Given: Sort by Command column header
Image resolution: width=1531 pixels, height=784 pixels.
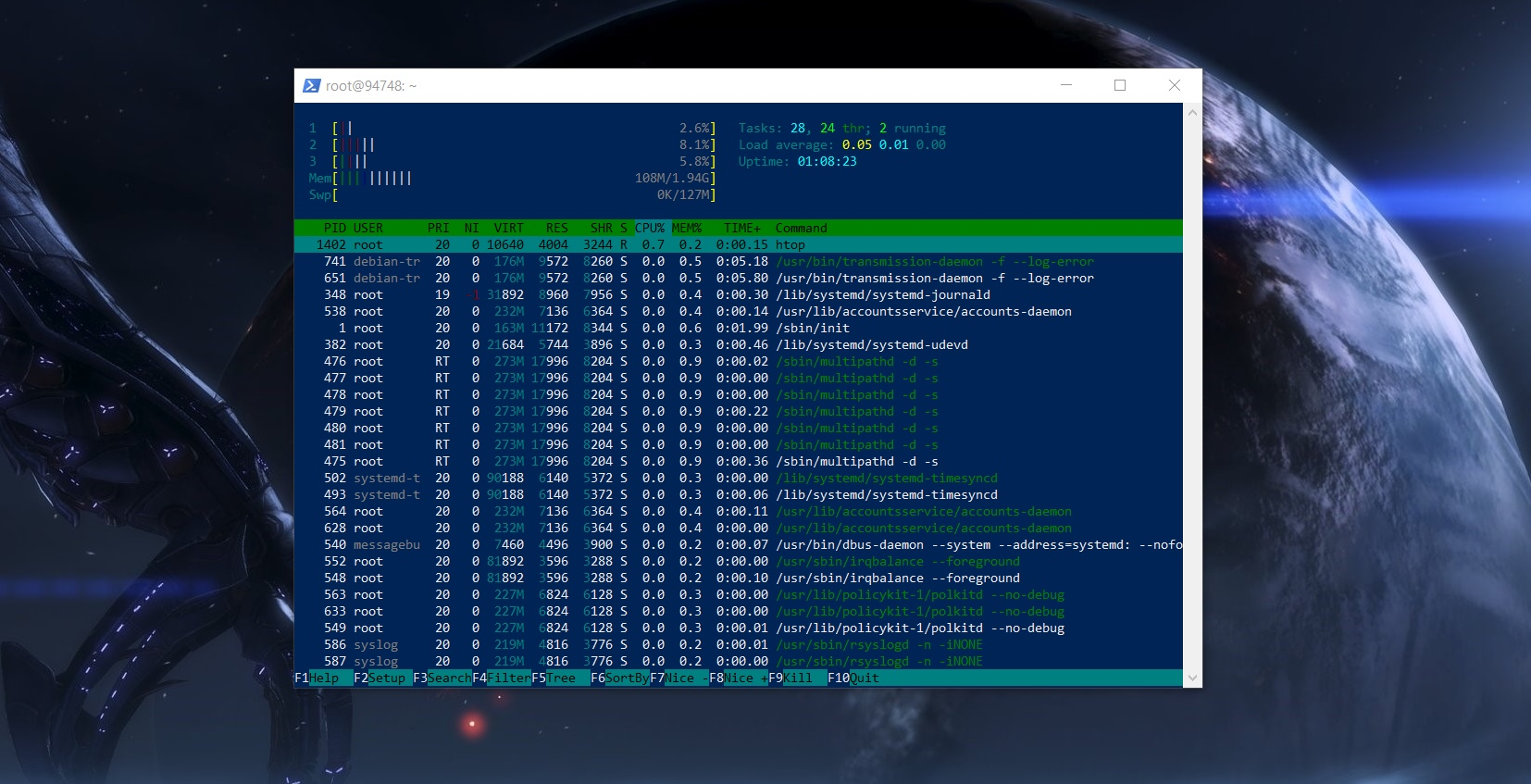Looking at the screenshot, I should [802, 228].
